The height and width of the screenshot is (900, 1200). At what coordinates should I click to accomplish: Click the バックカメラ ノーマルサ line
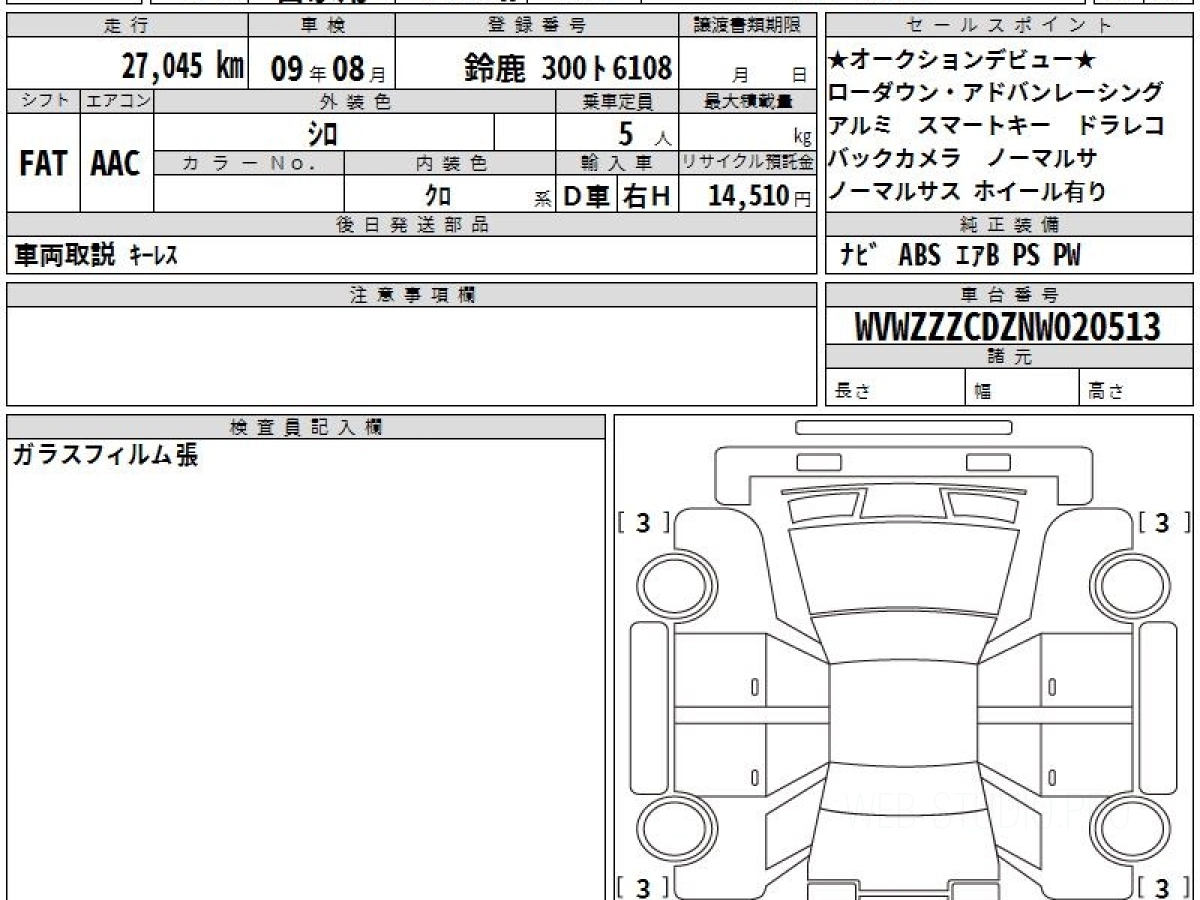click(x=964, y=158)
